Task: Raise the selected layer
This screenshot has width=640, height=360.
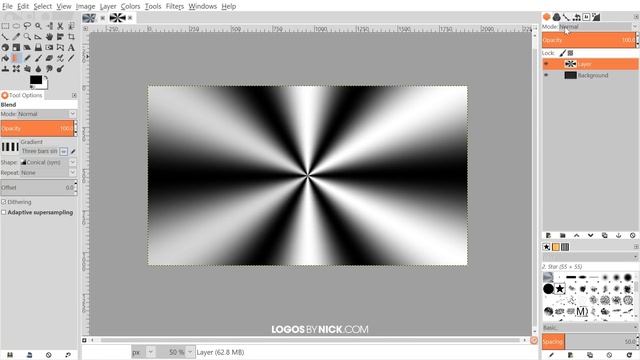Action: (576, 236)
